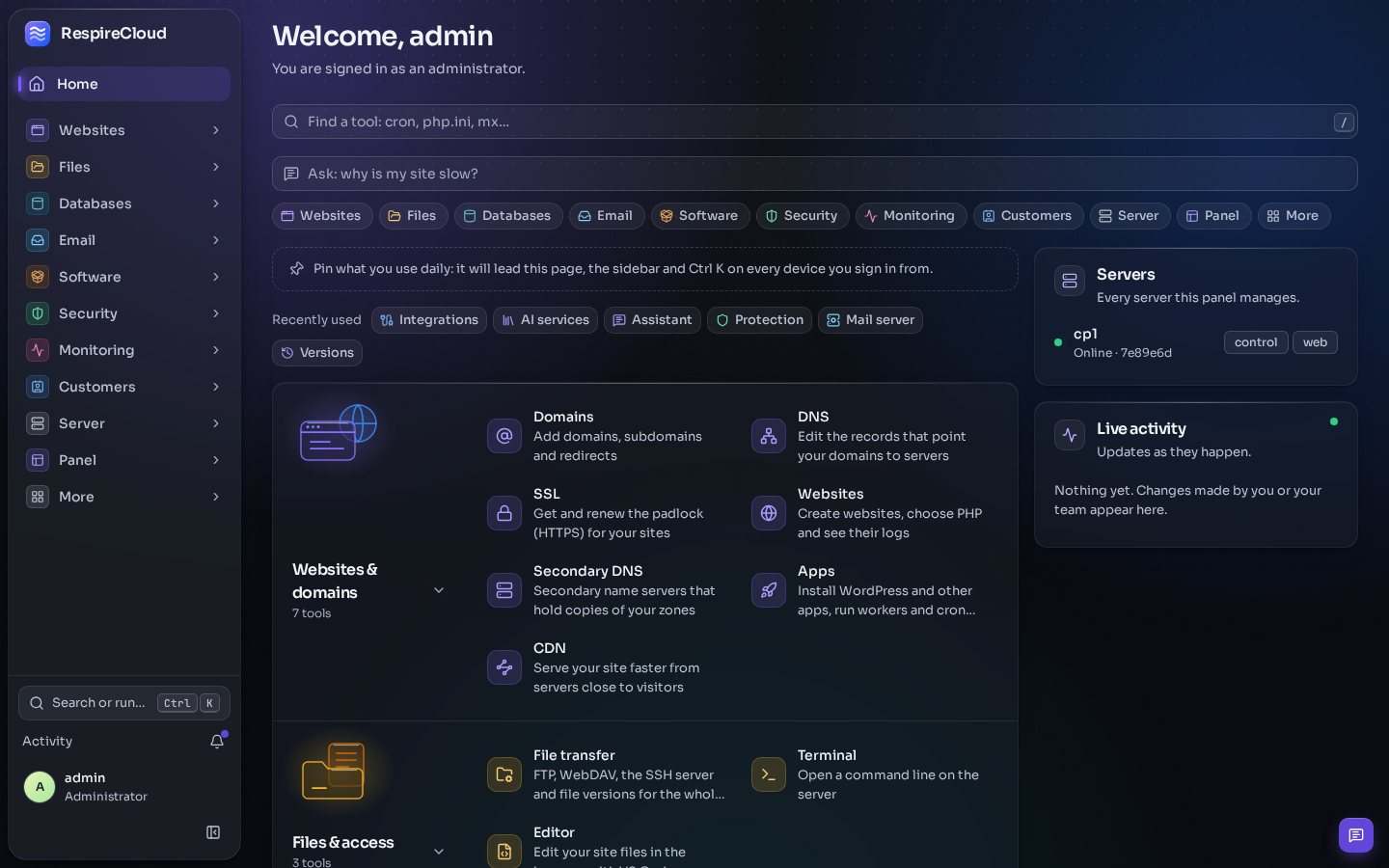
Task: Open the Activity bell notifications icon
Action: click(217, 741)
